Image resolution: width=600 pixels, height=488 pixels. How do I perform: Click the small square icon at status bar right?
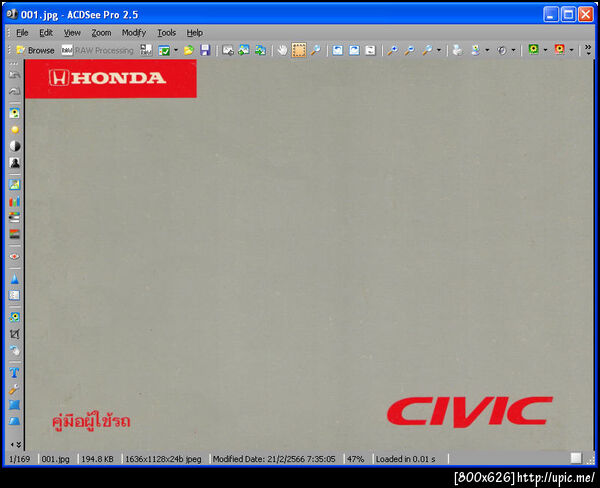pyautogui.click(x=576, y=458)
